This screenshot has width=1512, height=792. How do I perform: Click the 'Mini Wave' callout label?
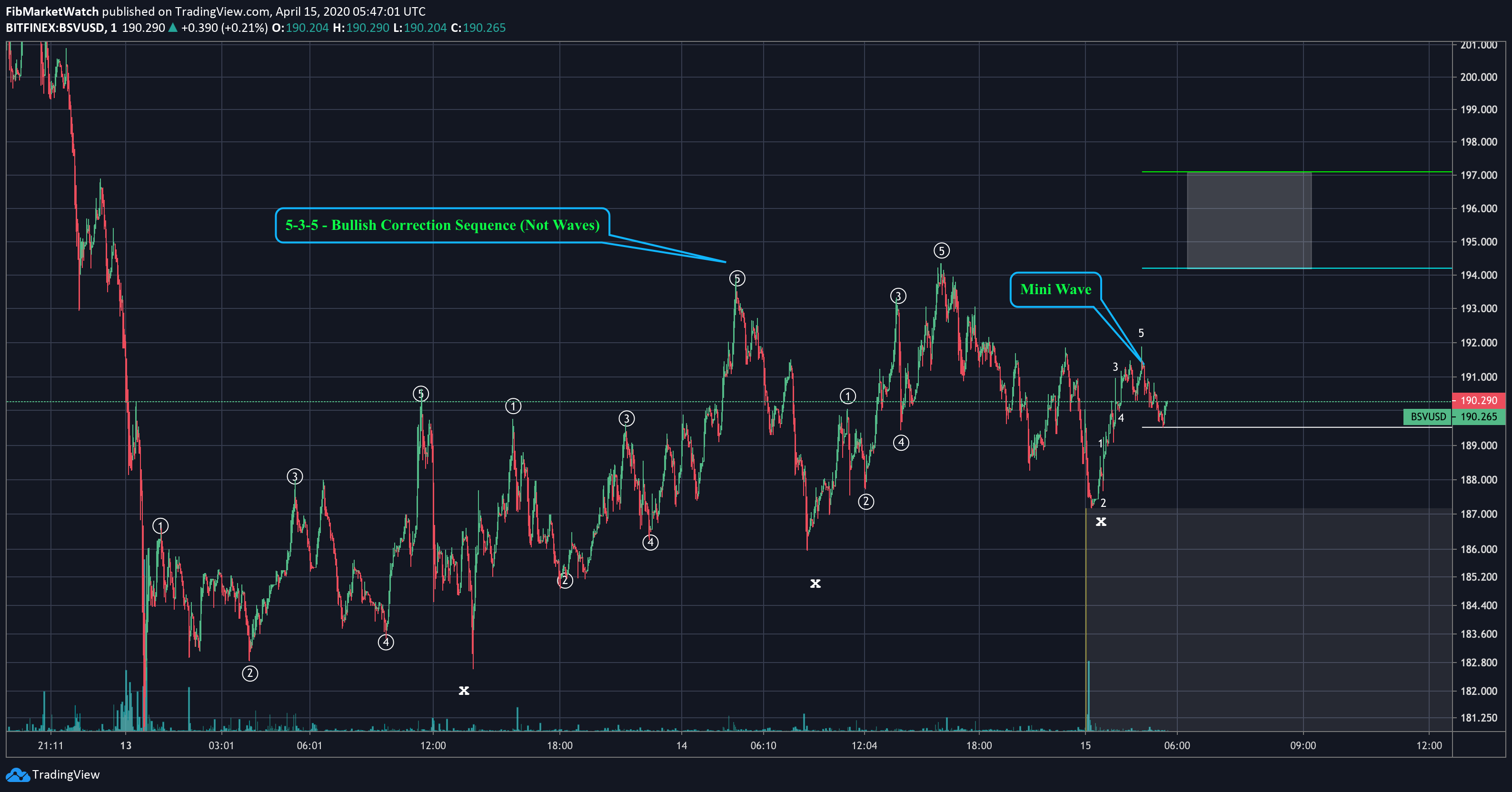point(1055,289)
